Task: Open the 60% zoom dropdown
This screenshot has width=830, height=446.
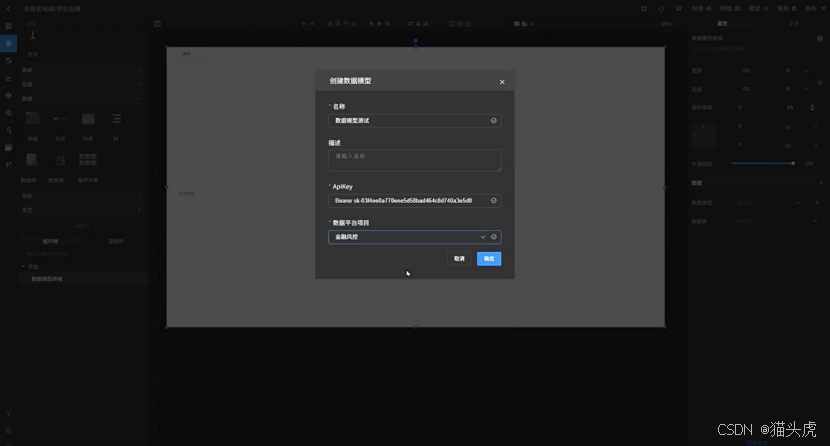Action: tap(669, 24)
